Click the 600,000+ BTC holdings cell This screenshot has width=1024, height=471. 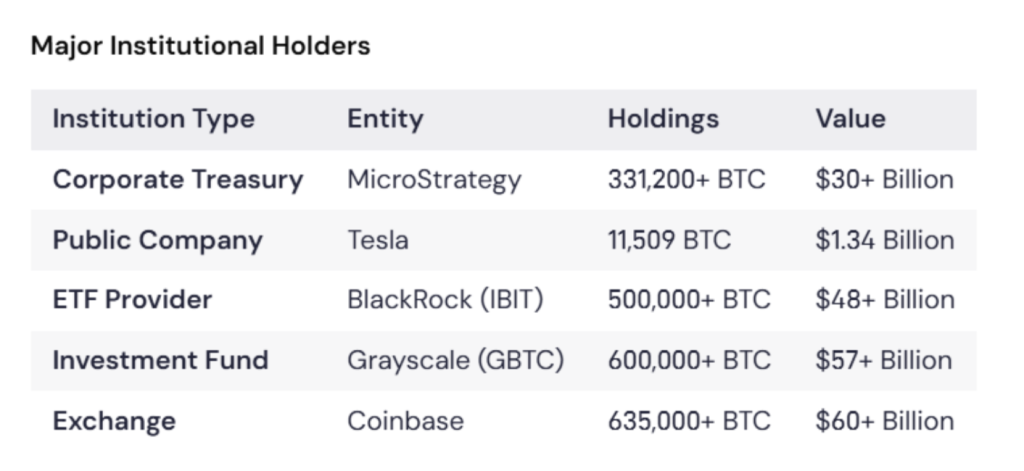[x=689, y=360]
